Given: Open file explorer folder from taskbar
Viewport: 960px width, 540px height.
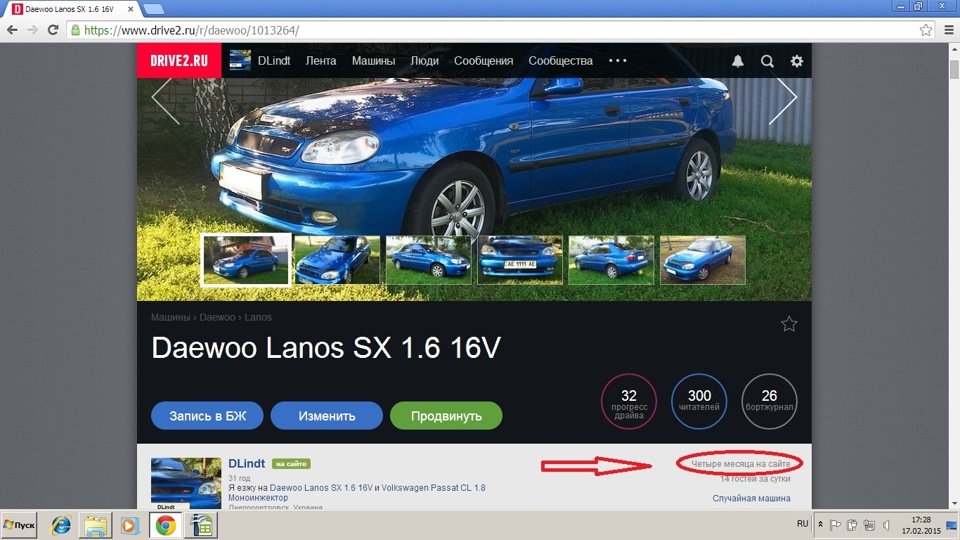Looking at the screenshot, I should pyautogui.click(x=96, y=525).
